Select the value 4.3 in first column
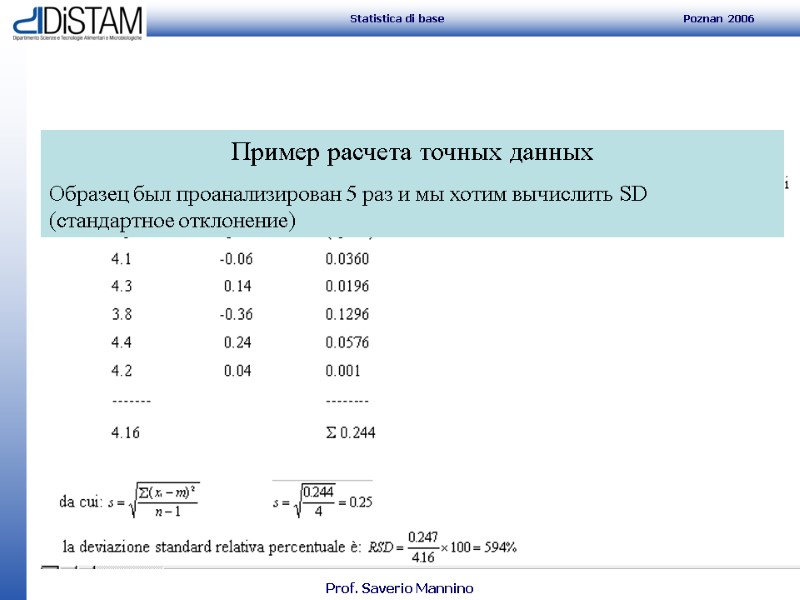 [x=121, y=286]
